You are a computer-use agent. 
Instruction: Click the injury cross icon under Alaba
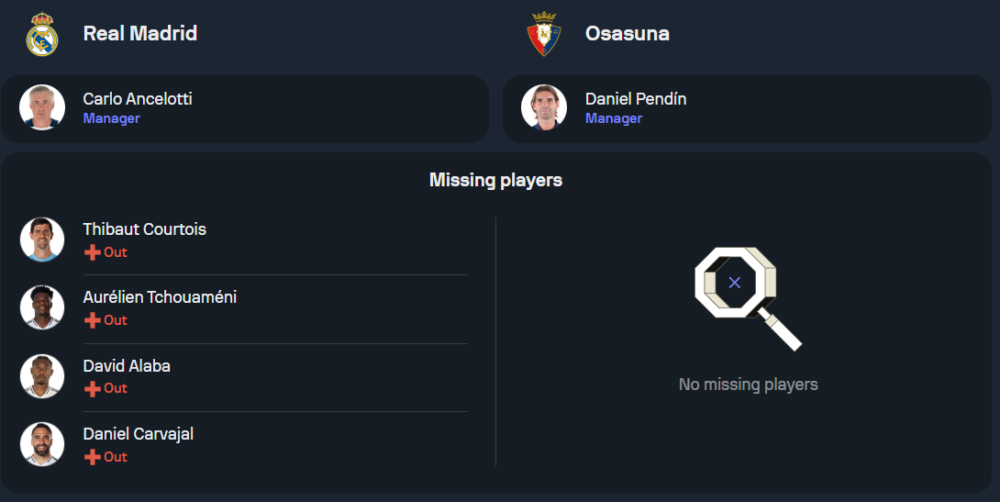tap(92, 389)
